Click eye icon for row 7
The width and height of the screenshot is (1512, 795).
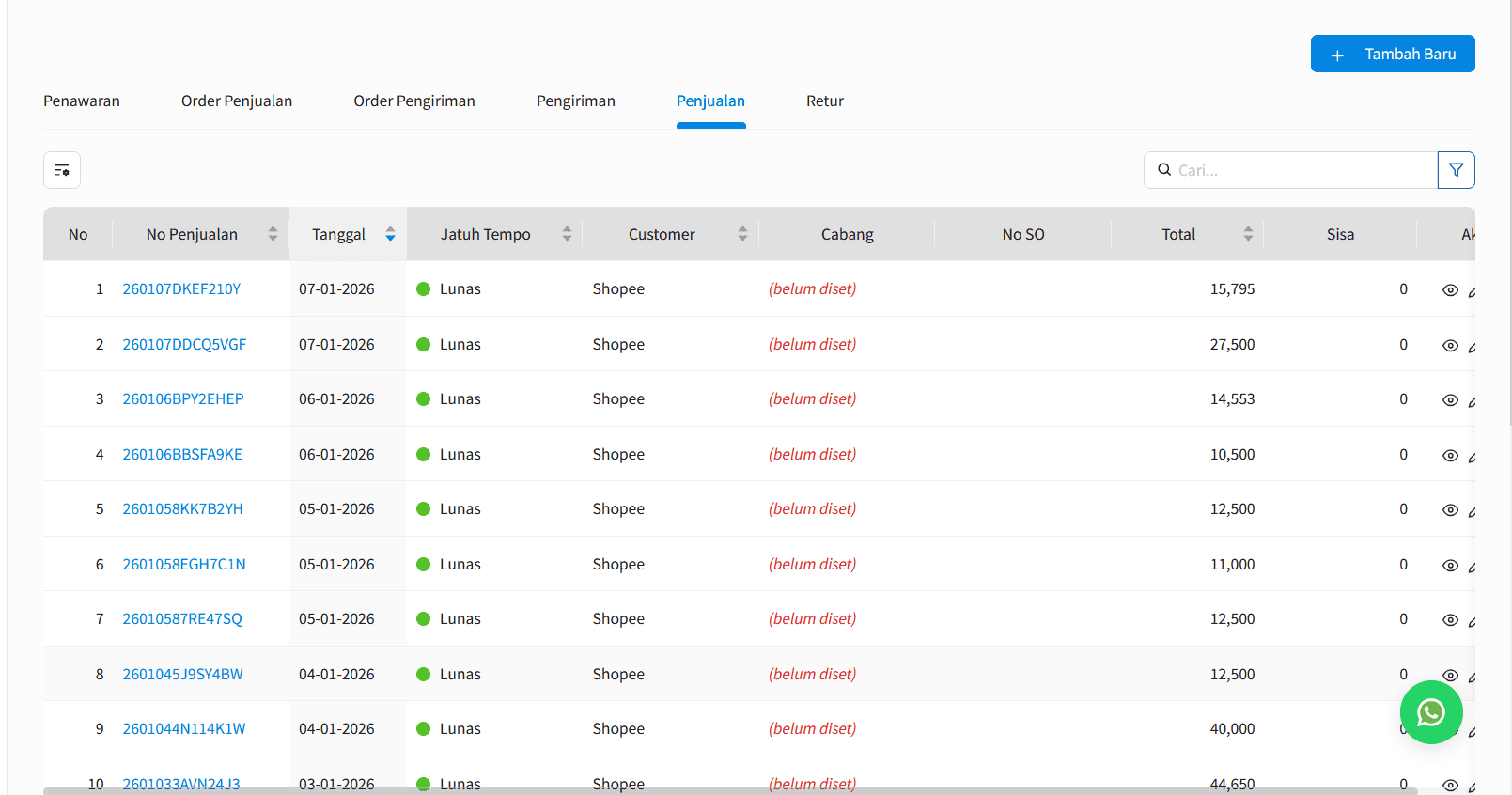click(x=1450, y=620)
